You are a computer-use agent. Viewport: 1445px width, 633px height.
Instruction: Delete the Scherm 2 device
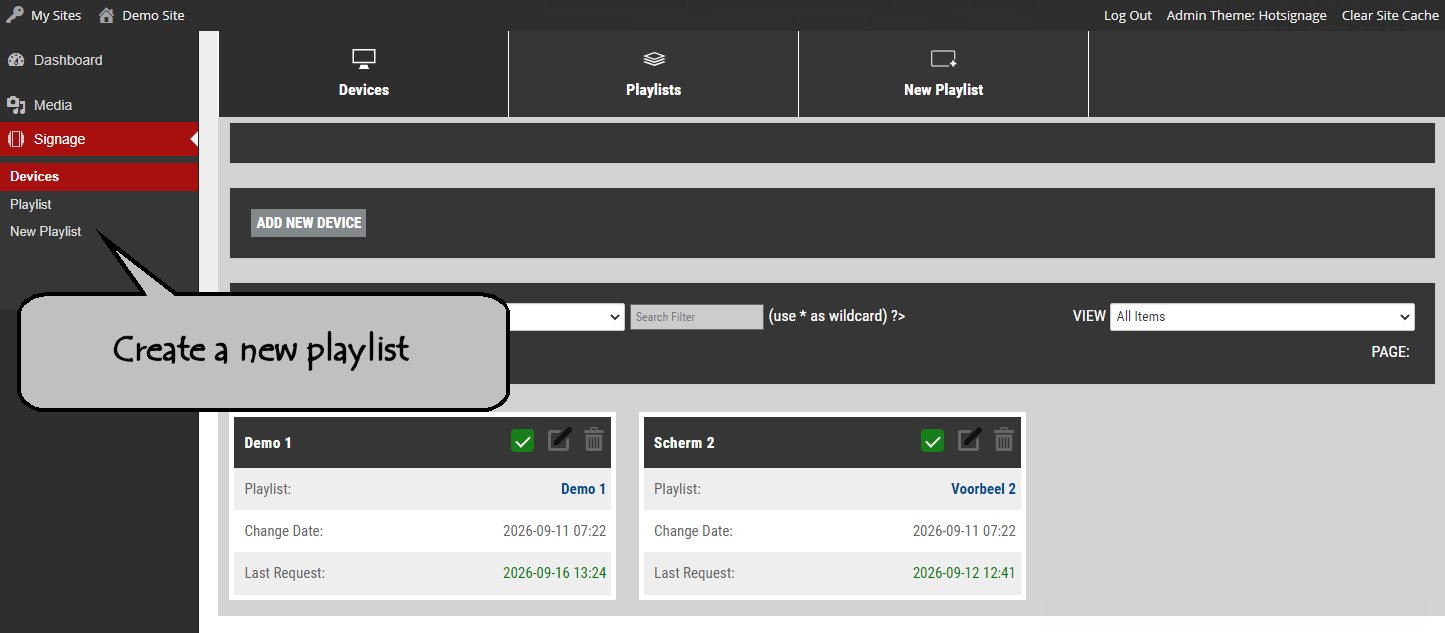1004,440
